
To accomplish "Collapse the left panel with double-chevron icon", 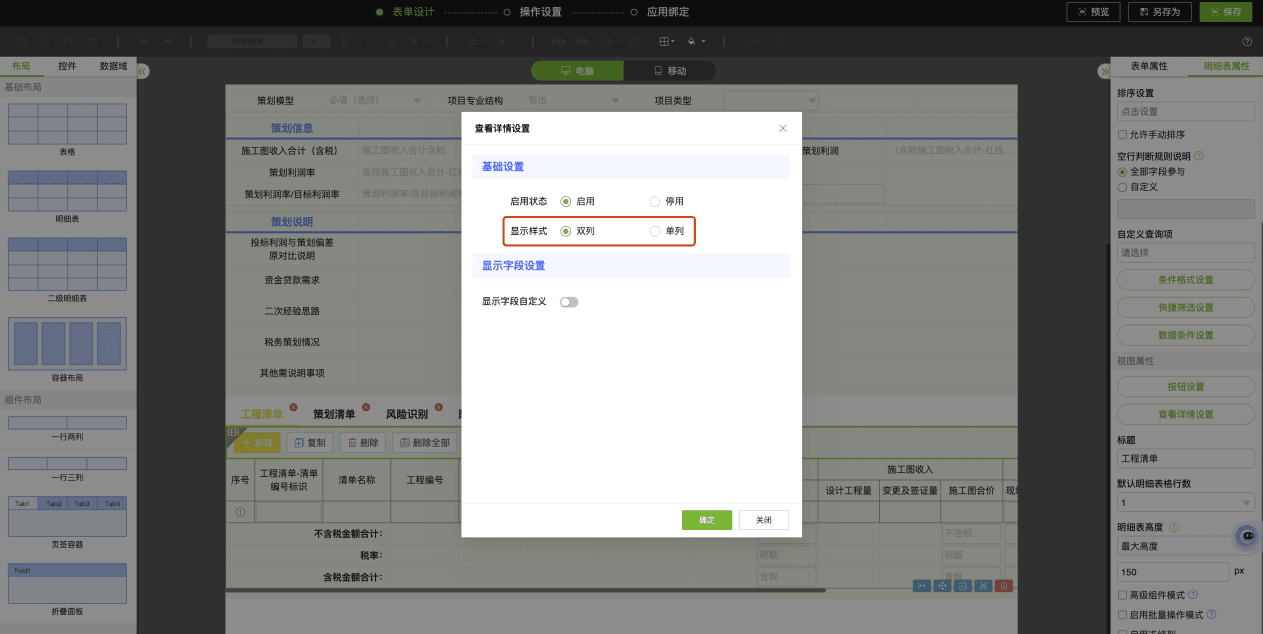I will 143,71.
